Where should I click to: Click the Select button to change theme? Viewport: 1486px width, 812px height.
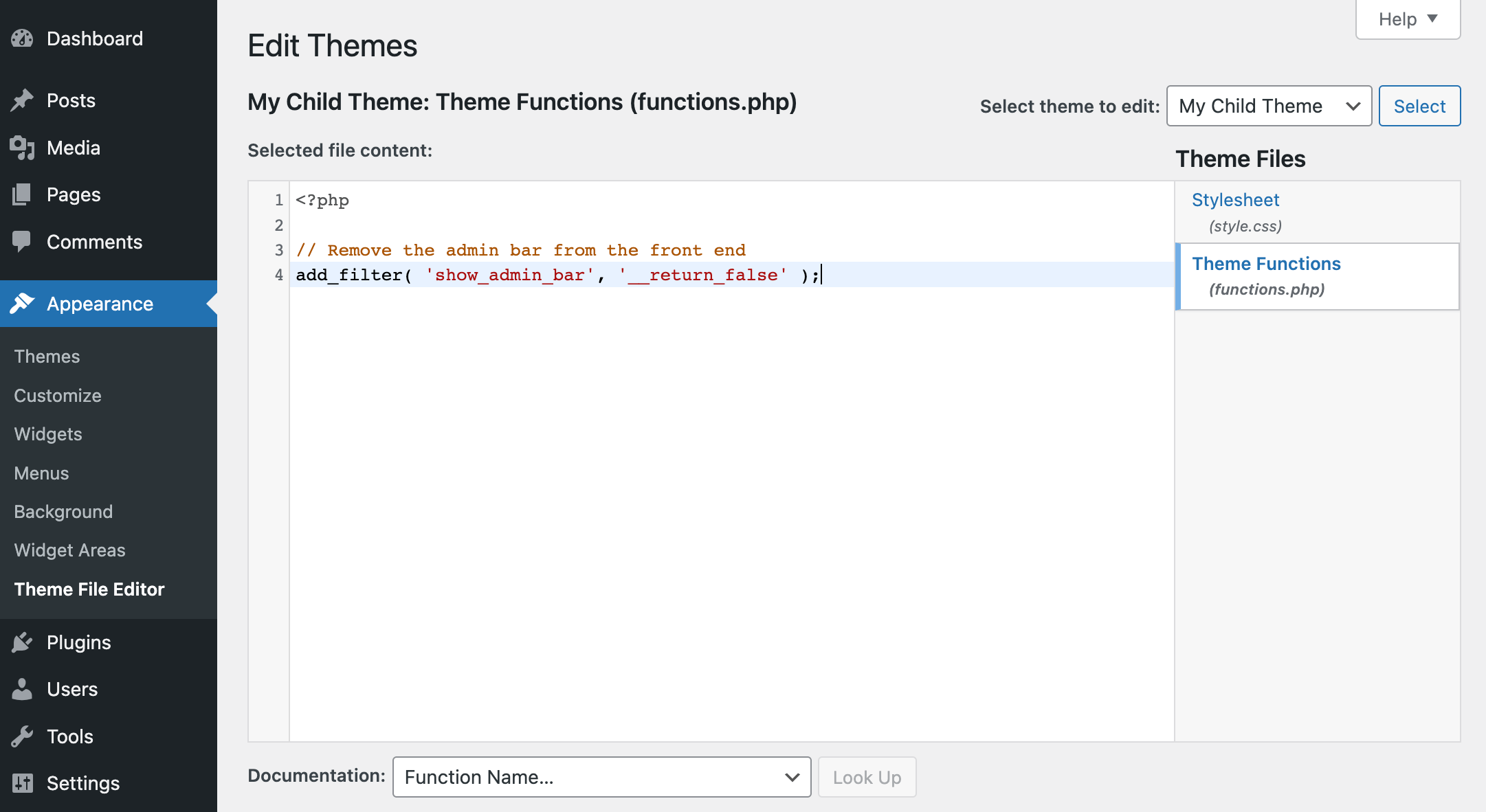tap(1419, 105)
